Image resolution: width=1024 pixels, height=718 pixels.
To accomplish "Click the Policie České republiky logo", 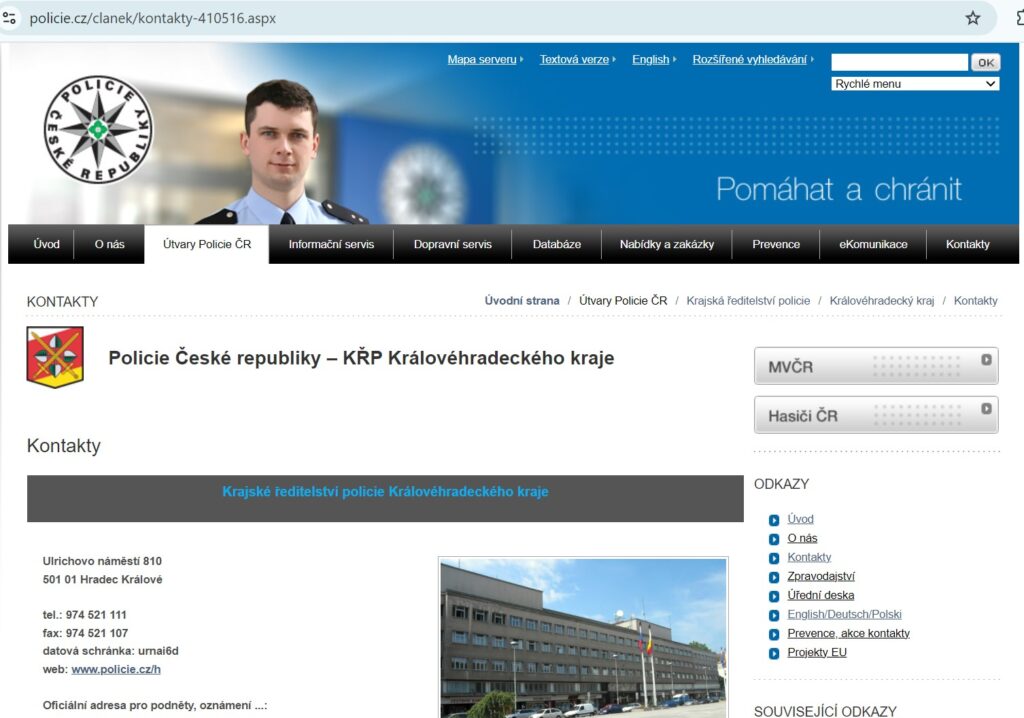I will point(98,129).
